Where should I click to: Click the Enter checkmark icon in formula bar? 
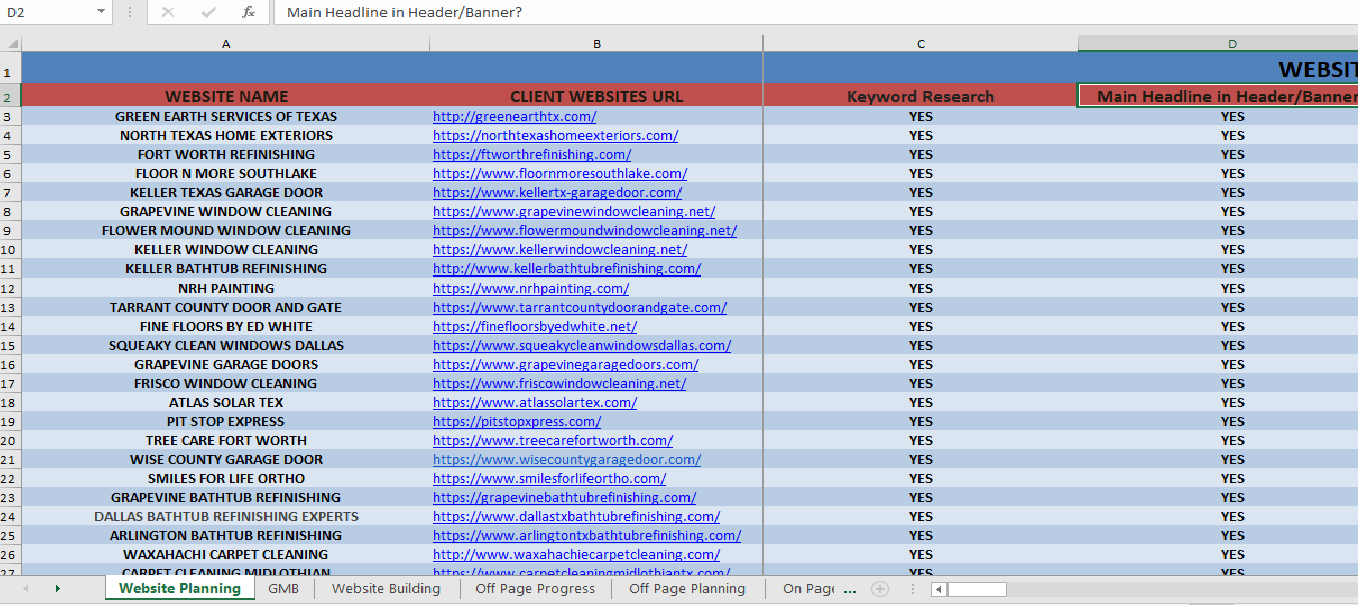pos(208,12)
